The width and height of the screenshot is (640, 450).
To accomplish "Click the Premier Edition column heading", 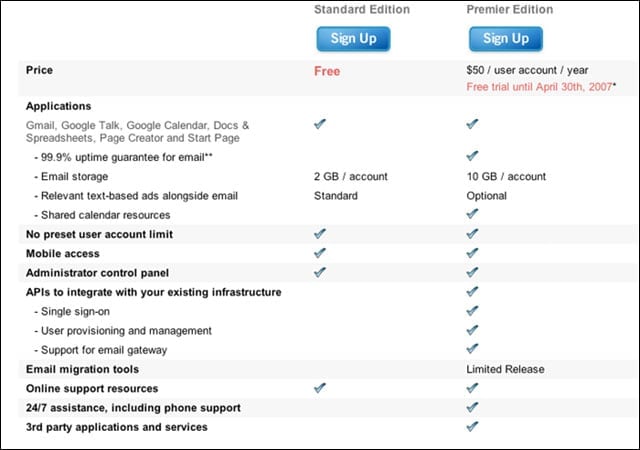I will tap(509, 9).
